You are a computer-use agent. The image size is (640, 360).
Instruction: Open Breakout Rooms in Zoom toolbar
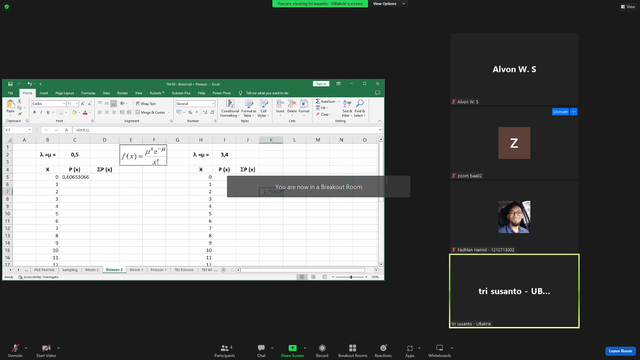tap(353, 351)
